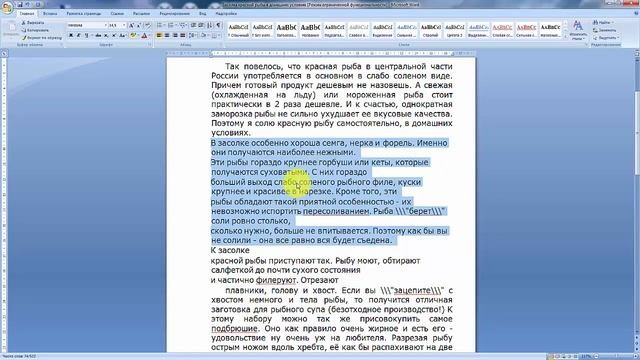
Task: Switch to the Главная tab
Action: [x=27, y=13]
